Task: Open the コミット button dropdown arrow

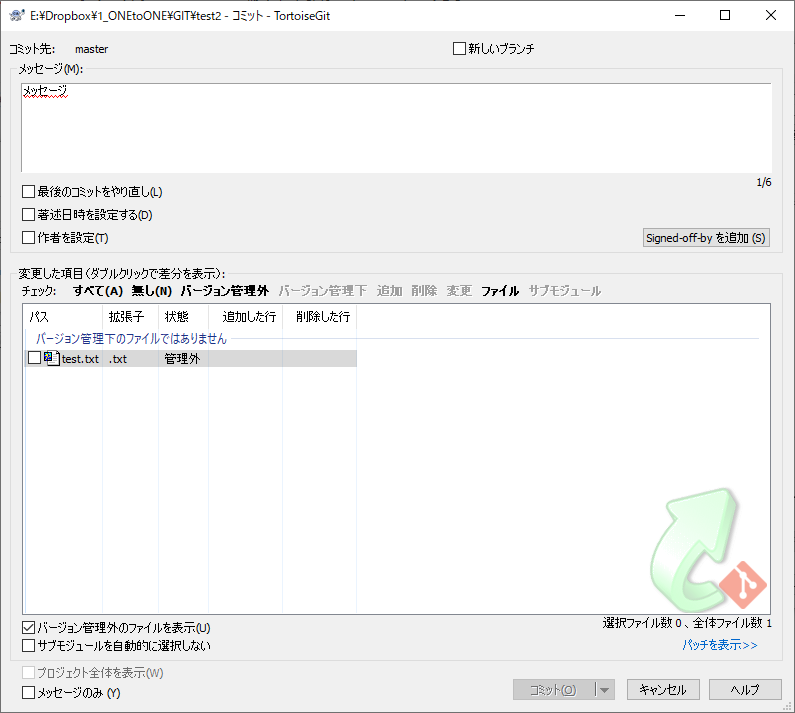Action: [604, 690]
